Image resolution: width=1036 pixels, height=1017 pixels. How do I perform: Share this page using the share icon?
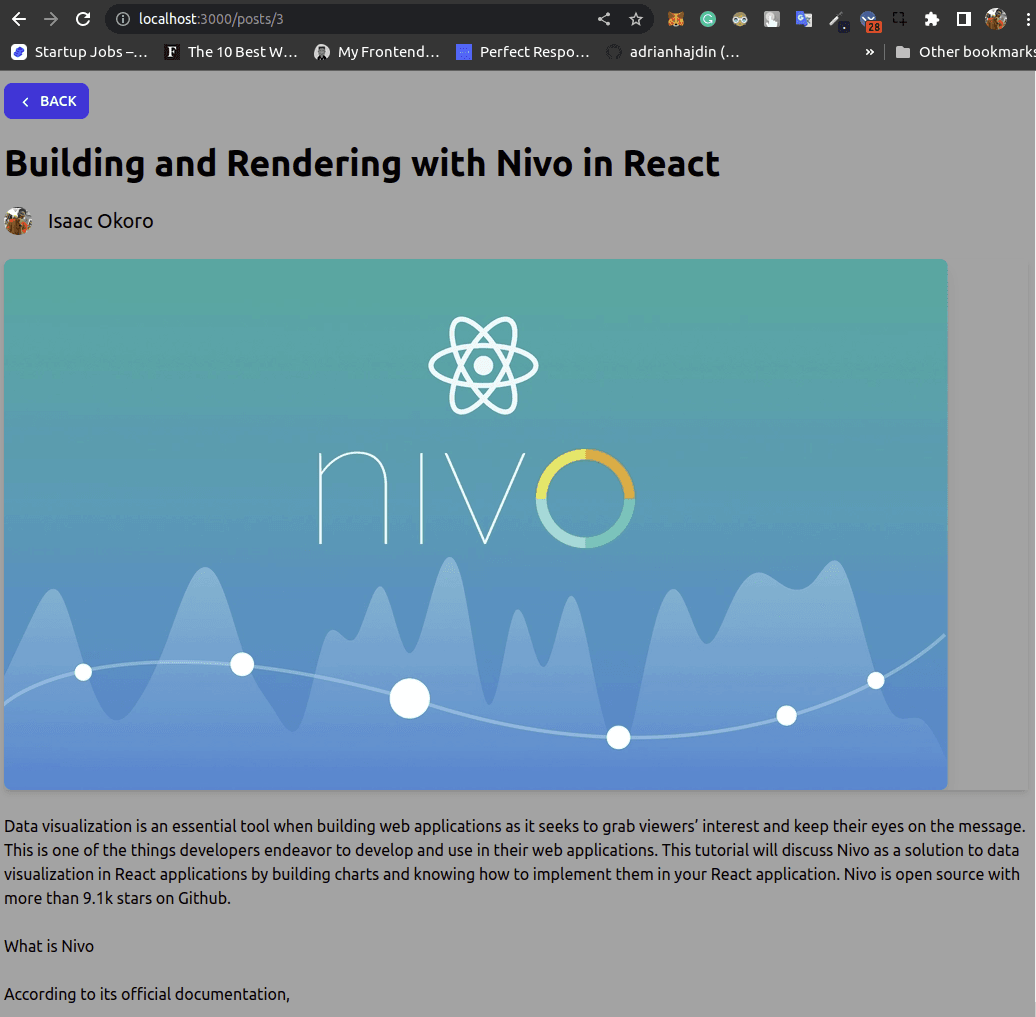tap(604, 19)
